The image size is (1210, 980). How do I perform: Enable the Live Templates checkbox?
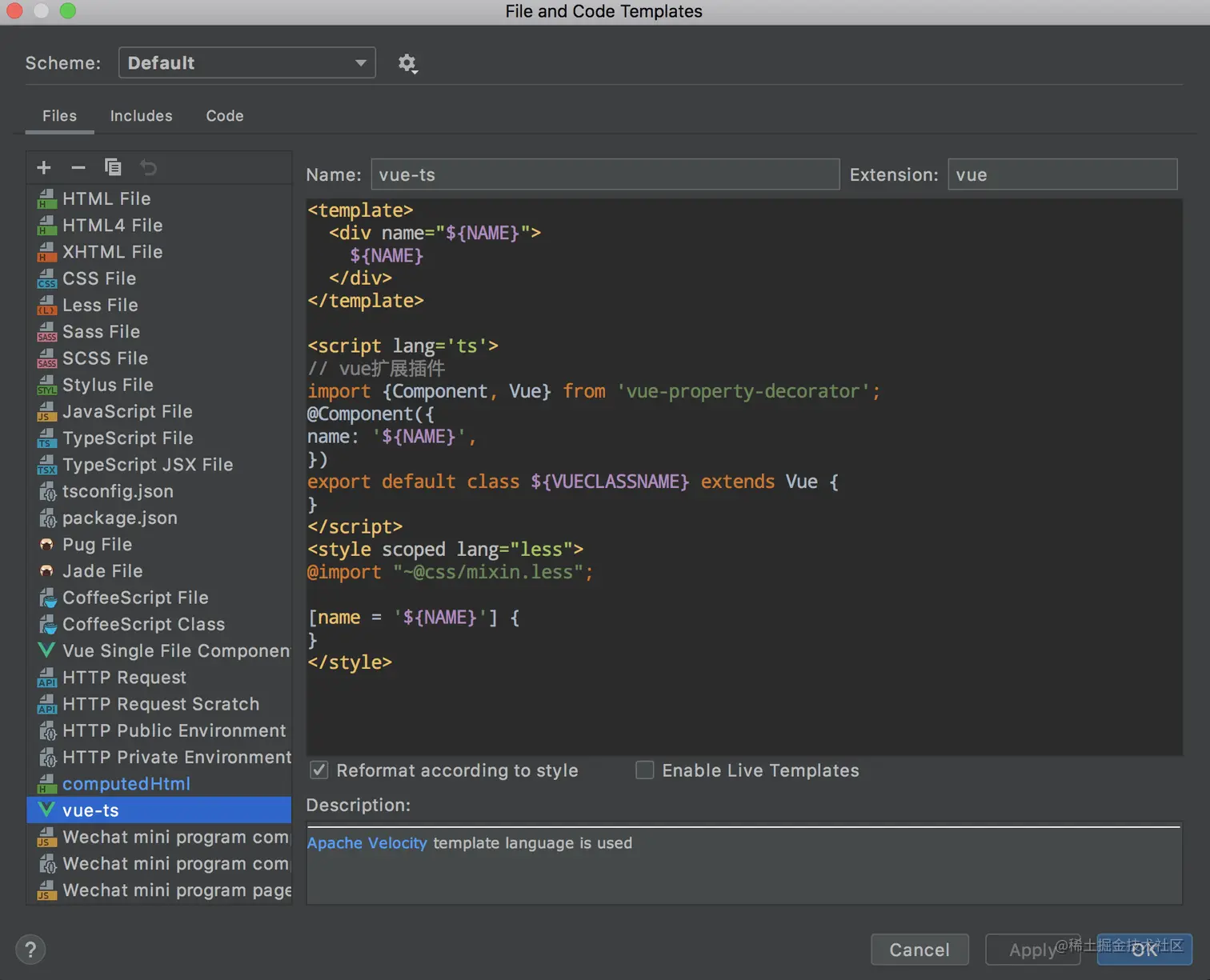645,770
